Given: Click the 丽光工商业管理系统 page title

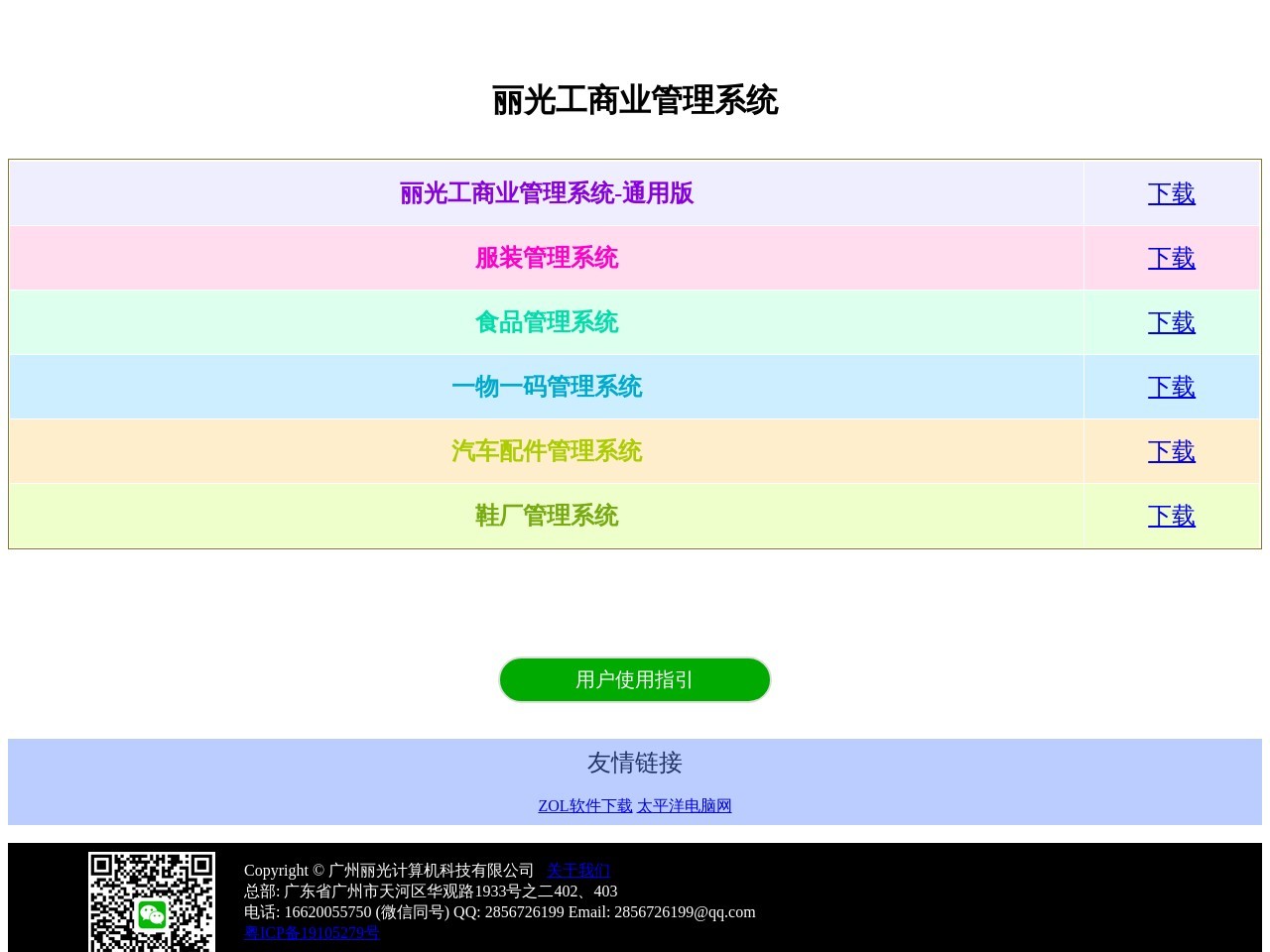Looking at the screenshot, I should (x=634, y=100).
